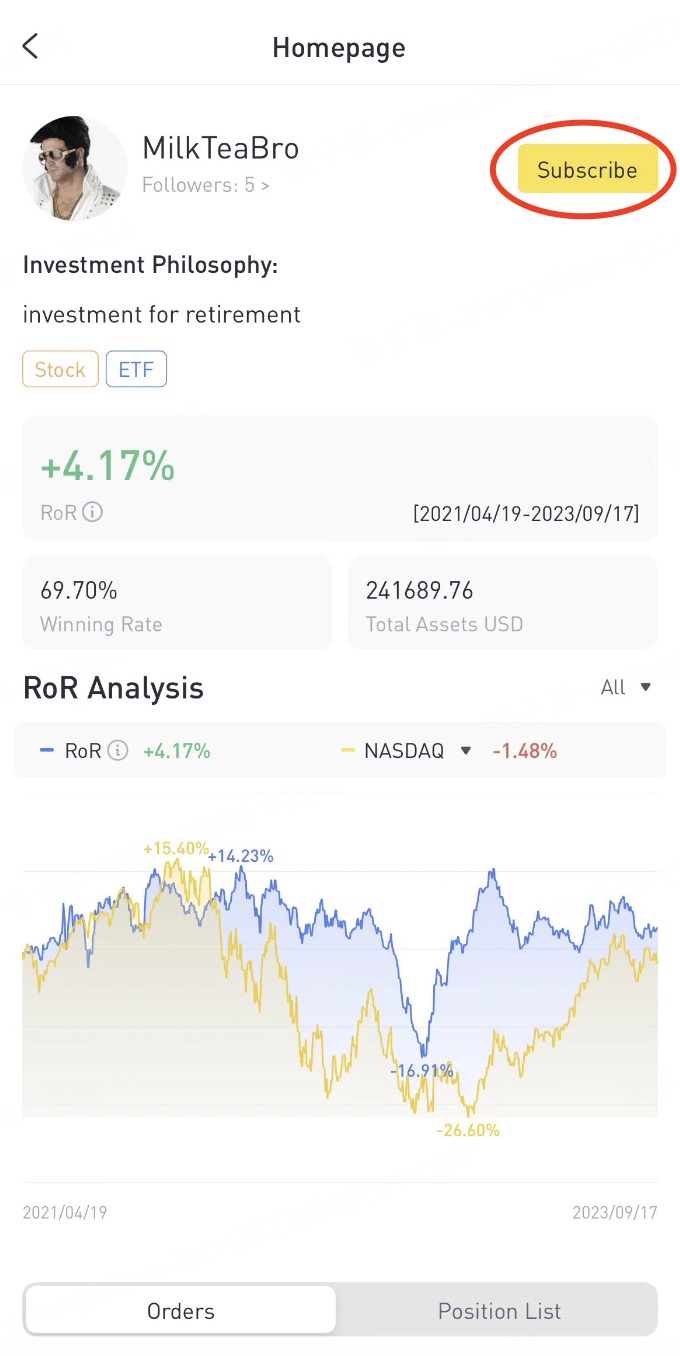
Task: Click the -26.60% NASDAQ low label
Action: click(x=468, y=1130)
